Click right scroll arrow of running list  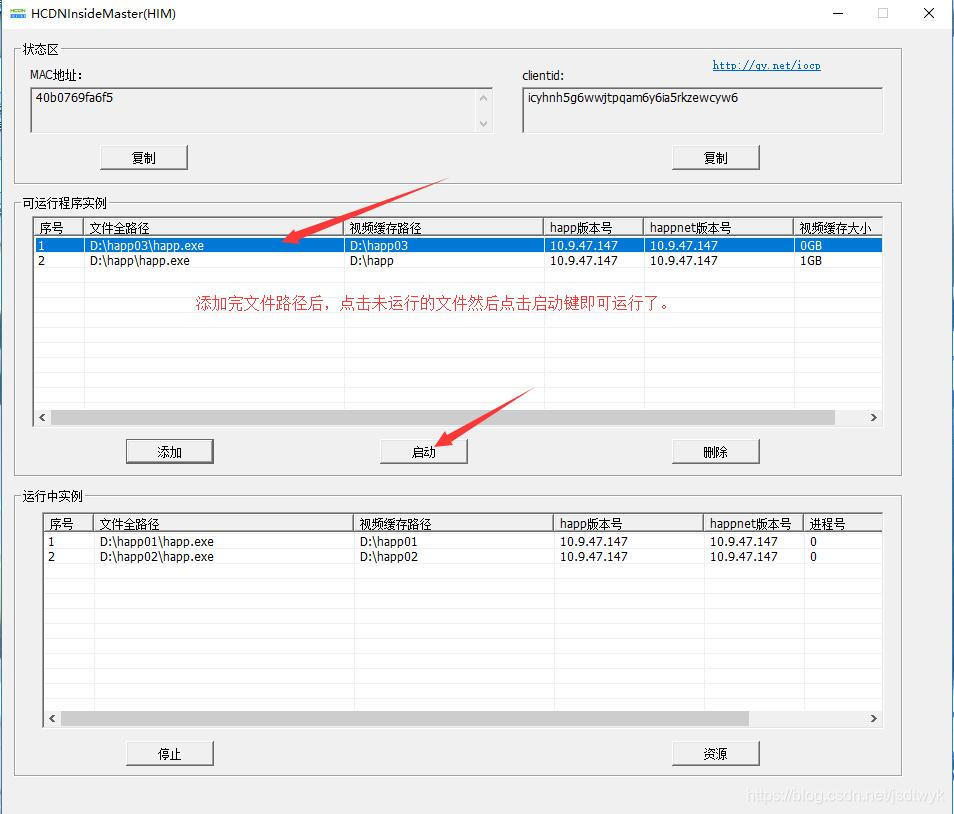(874, 718)
